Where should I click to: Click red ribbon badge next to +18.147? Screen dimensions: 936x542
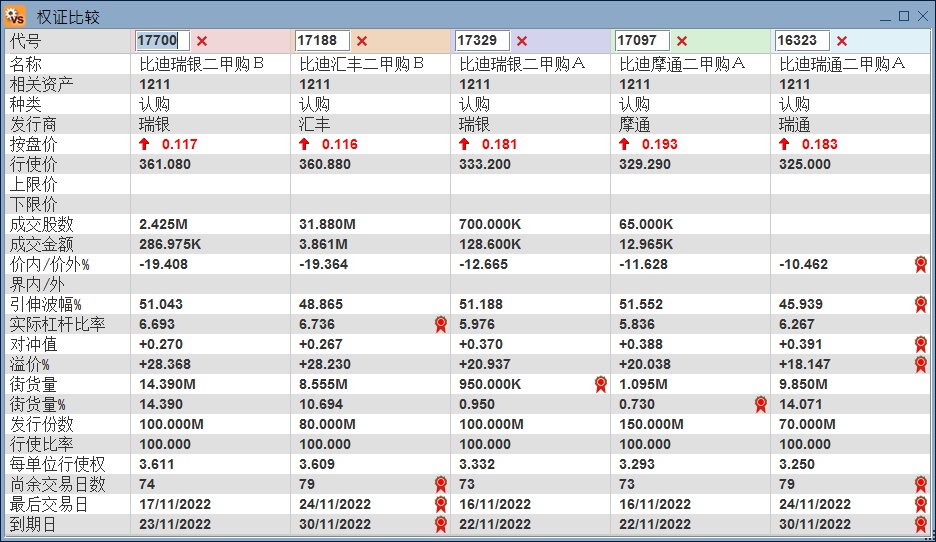pyautogui.click(x=920, y=364)
